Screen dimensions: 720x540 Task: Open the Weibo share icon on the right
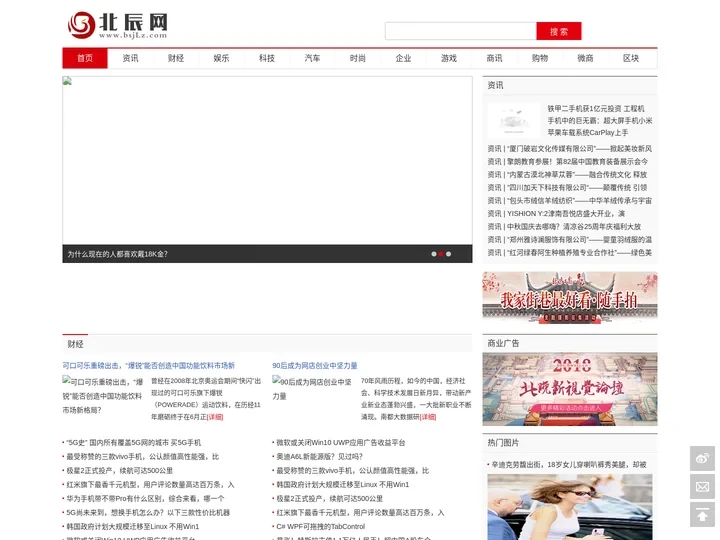702,458
